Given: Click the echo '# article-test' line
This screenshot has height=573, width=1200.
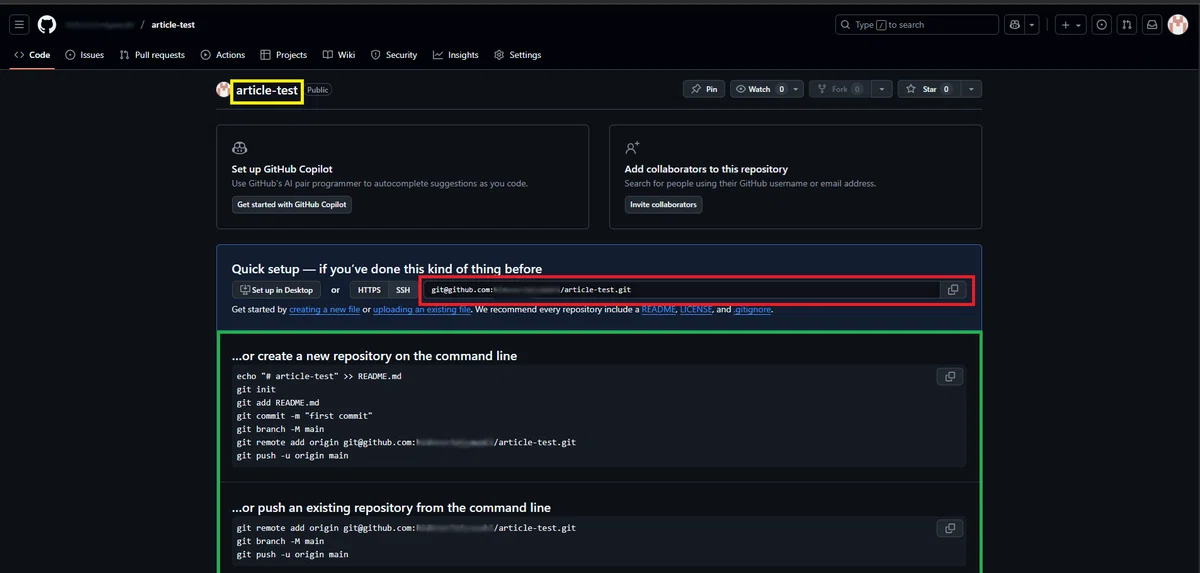Looking at the screenshot, I should pos(319,377).
